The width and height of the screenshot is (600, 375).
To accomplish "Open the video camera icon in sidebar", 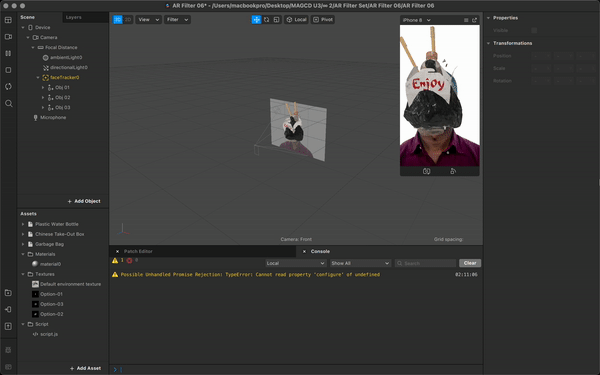I will tap(8, 37).
